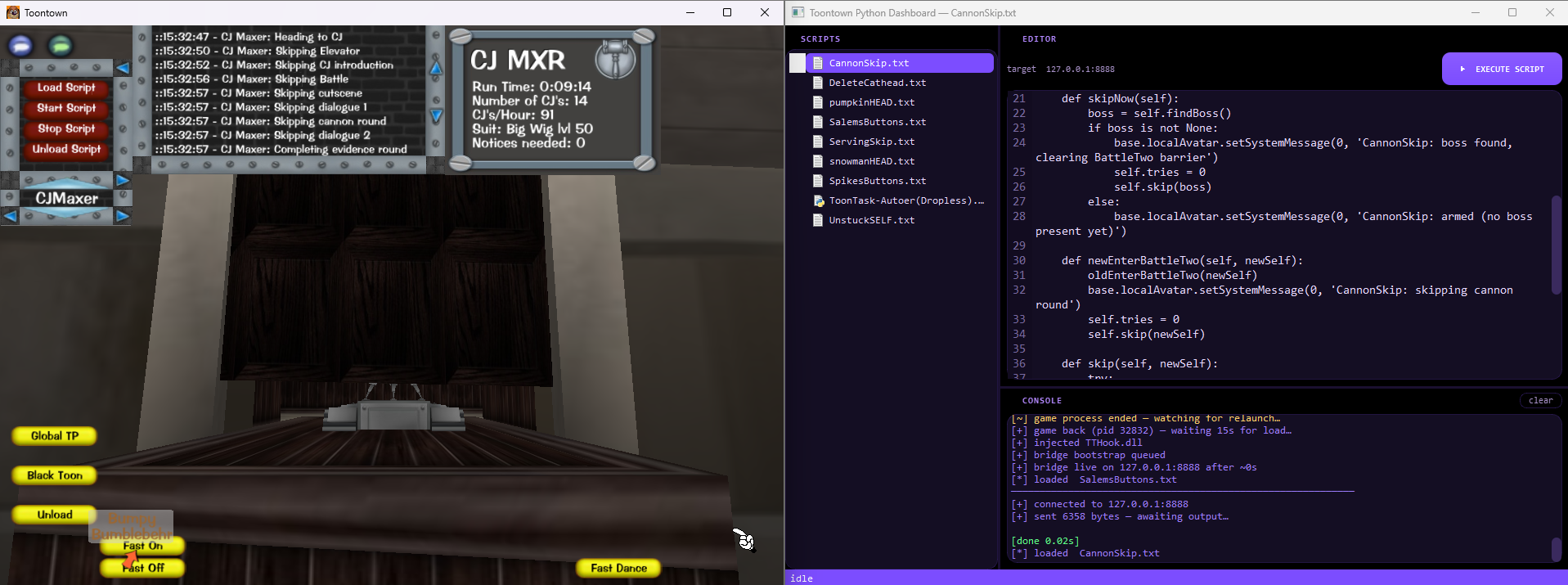The width and height of the screenshot is (1568, 585).
Task: Click the yellow Global TP button
Action: (x=55, y=436)
